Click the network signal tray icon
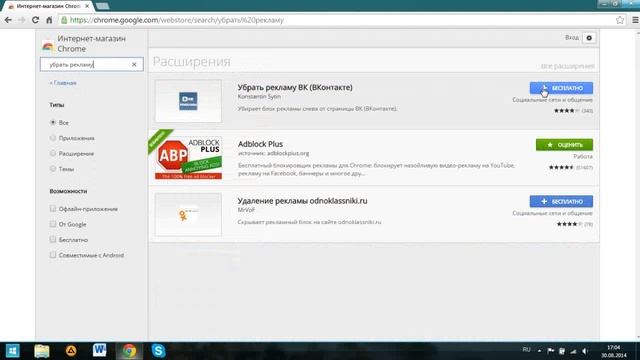The image size is (640, 360). pos(573,351)
